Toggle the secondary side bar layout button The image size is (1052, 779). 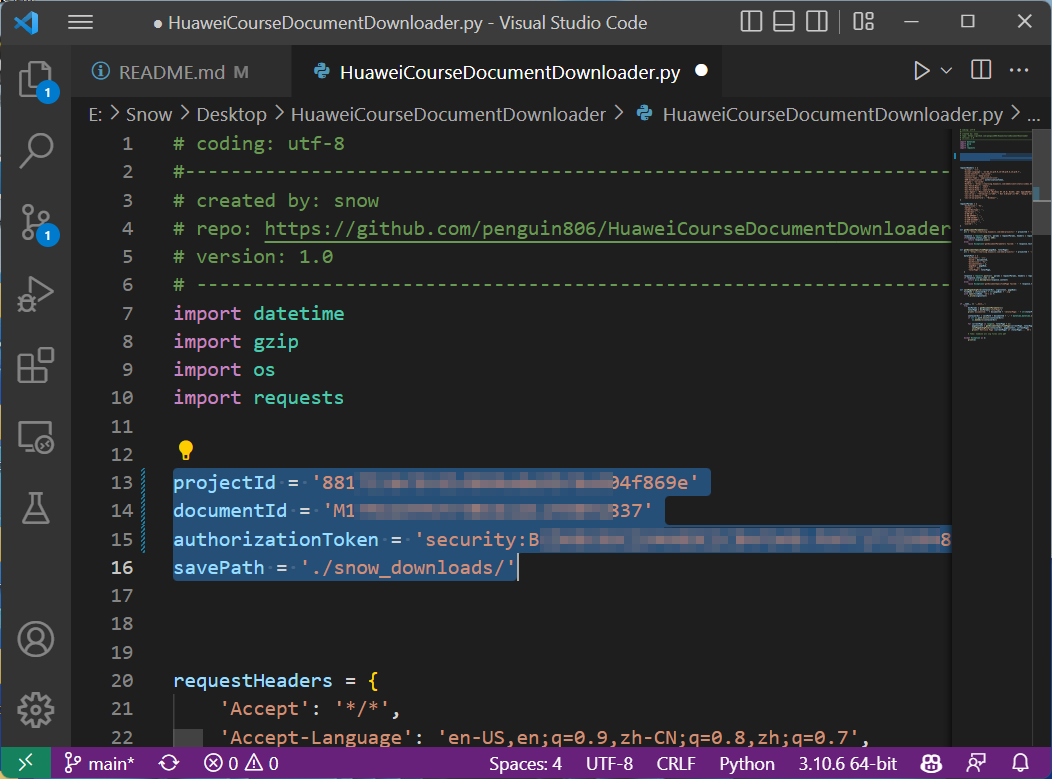pyautogui.click(x=817, y=21)
